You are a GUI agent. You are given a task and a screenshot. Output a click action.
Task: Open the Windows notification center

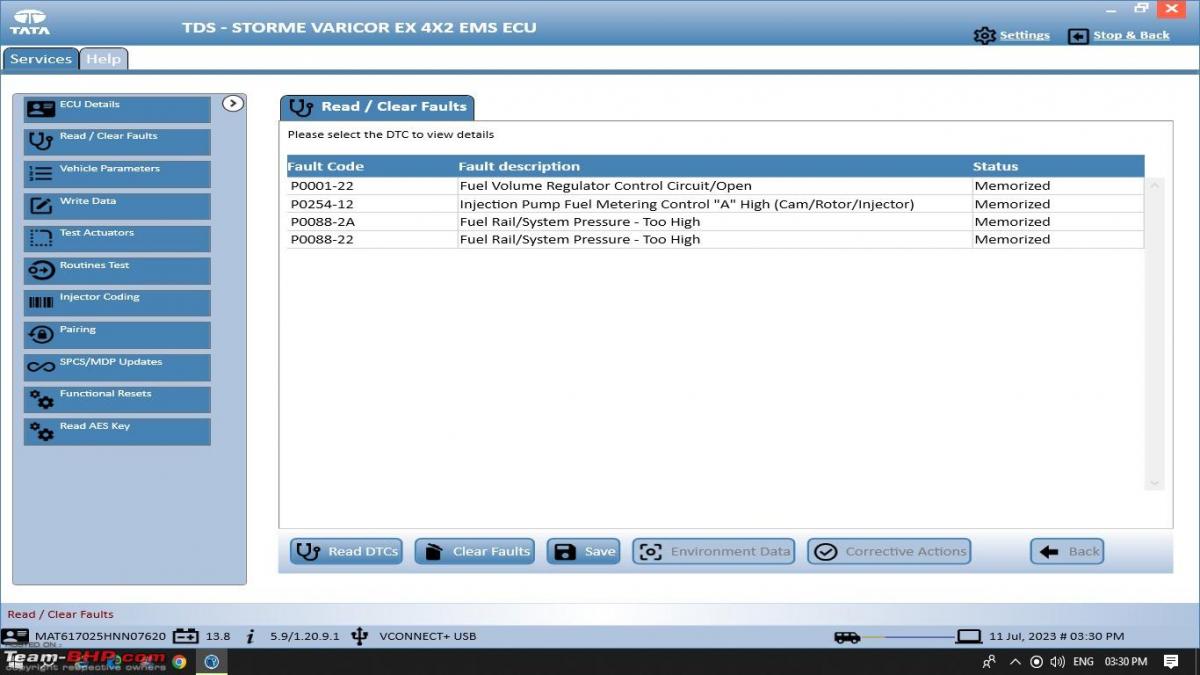click(x=1171, y=661)
